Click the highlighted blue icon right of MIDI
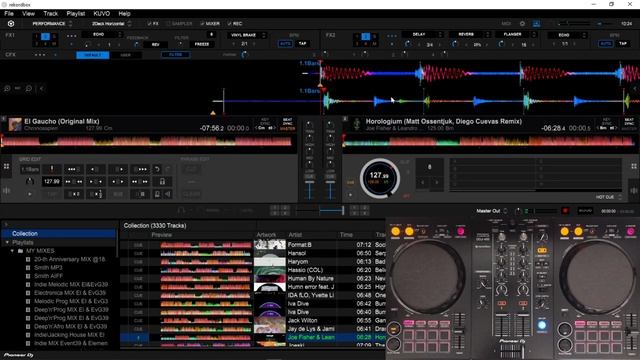The image size is (640, 360). (x=536, y=24)
